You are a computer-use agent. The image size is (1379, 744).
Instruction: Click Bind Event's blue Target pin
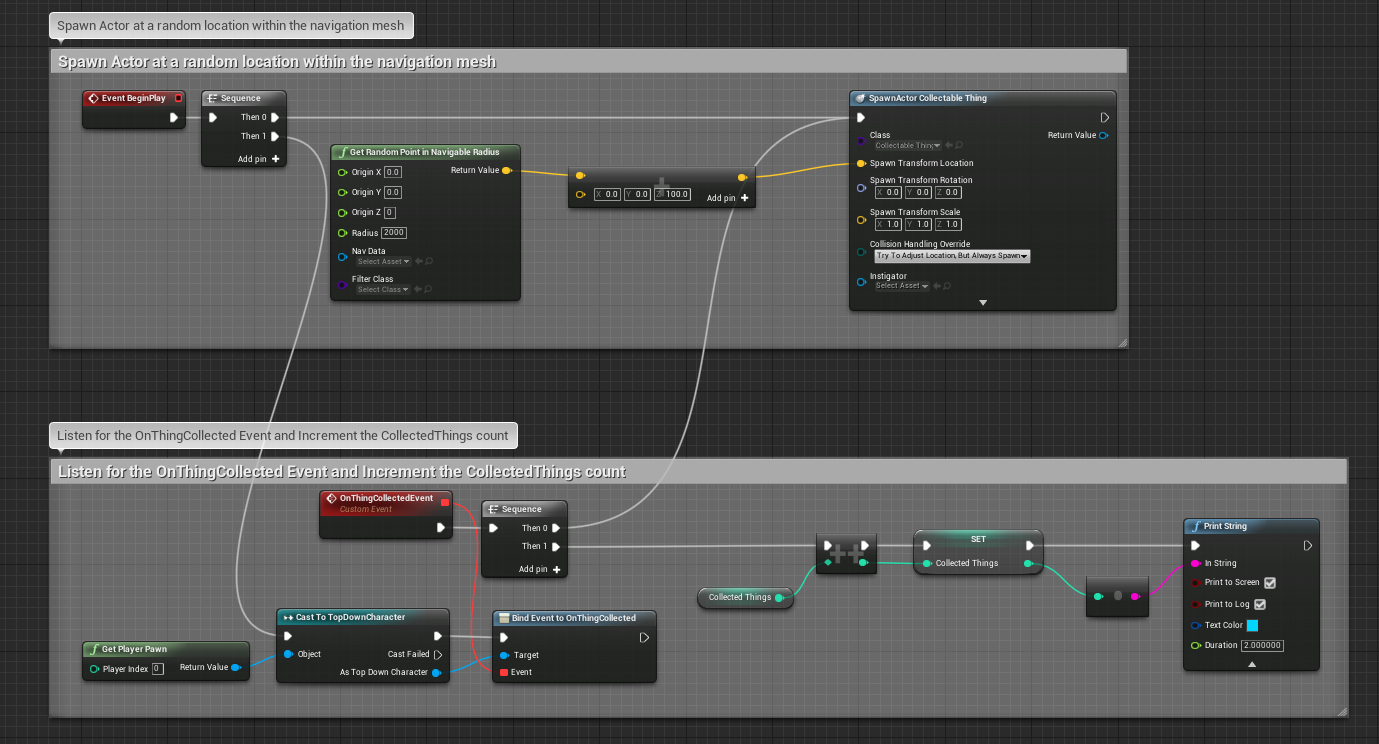tap(504, 655)
